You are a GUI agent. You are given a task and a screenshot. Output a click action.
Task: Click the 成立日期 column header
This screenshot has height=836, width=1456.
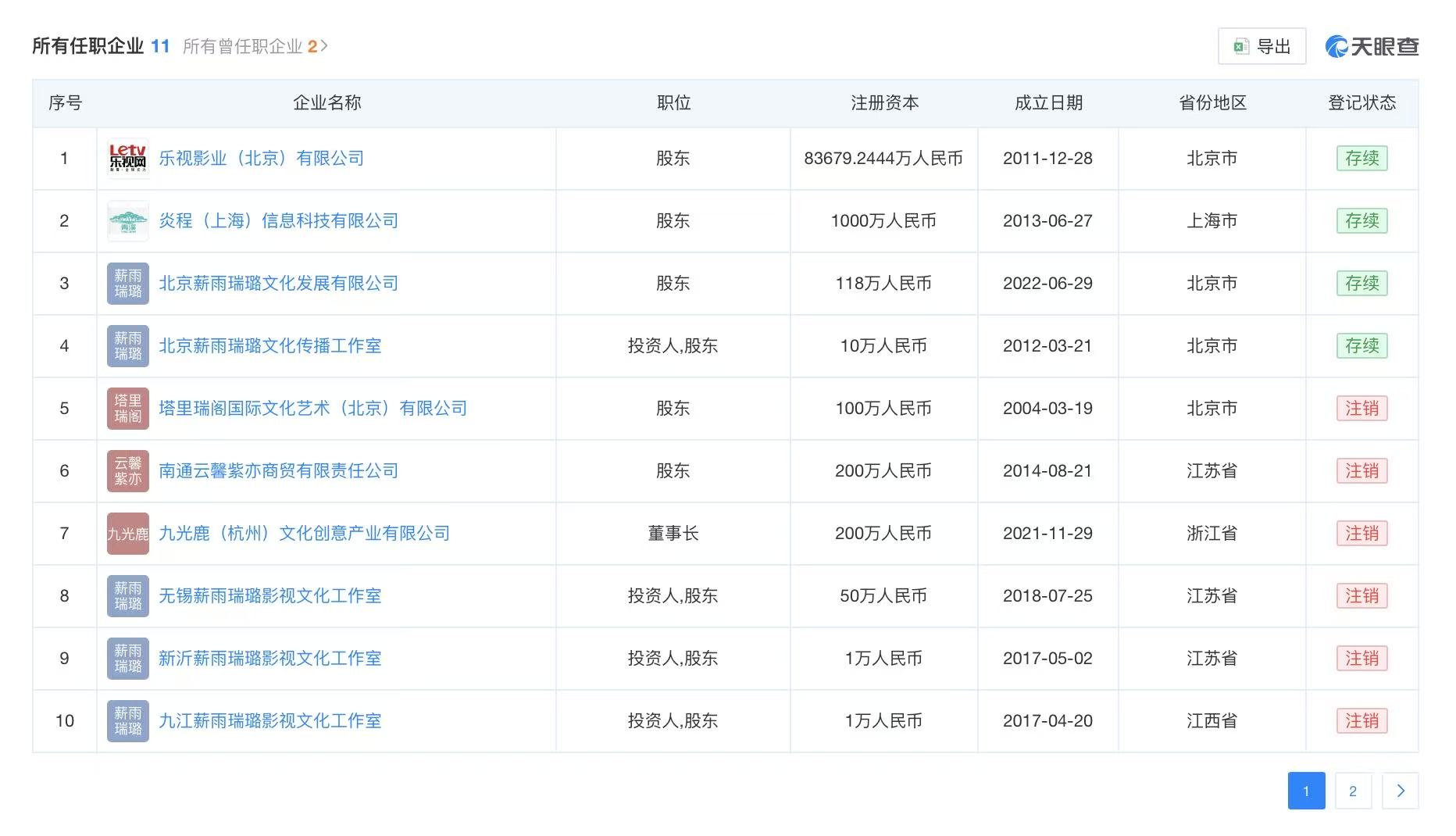[x=1048, y=103]
